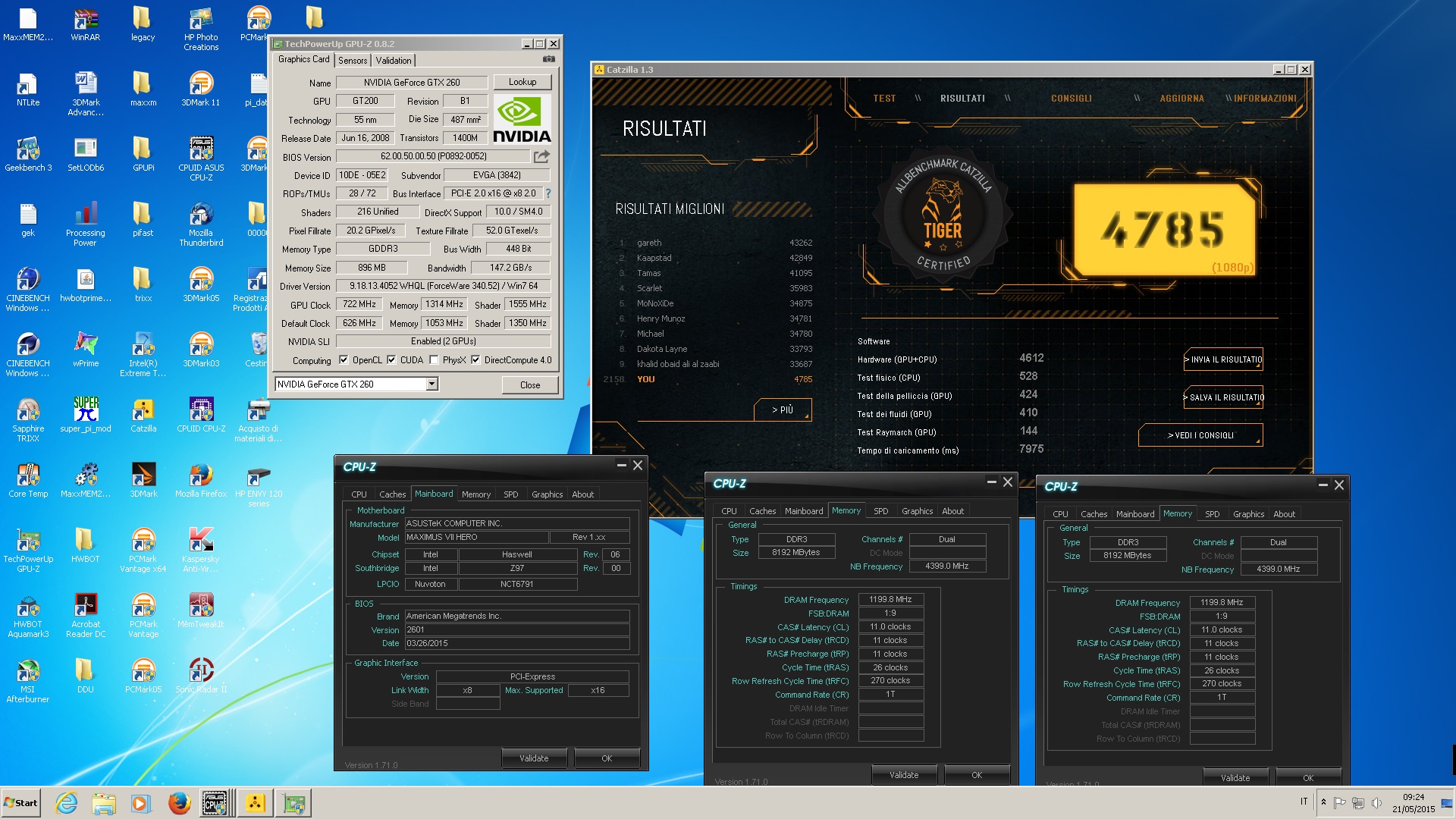Open Geekbench 3 desktop icon
Image resolution: width=1456 pixels, height=819 pixels.
click(28, 155)
